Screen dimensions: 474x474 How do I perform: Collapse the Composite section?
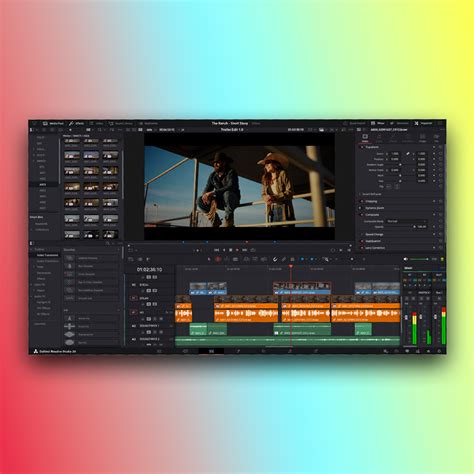372,215
